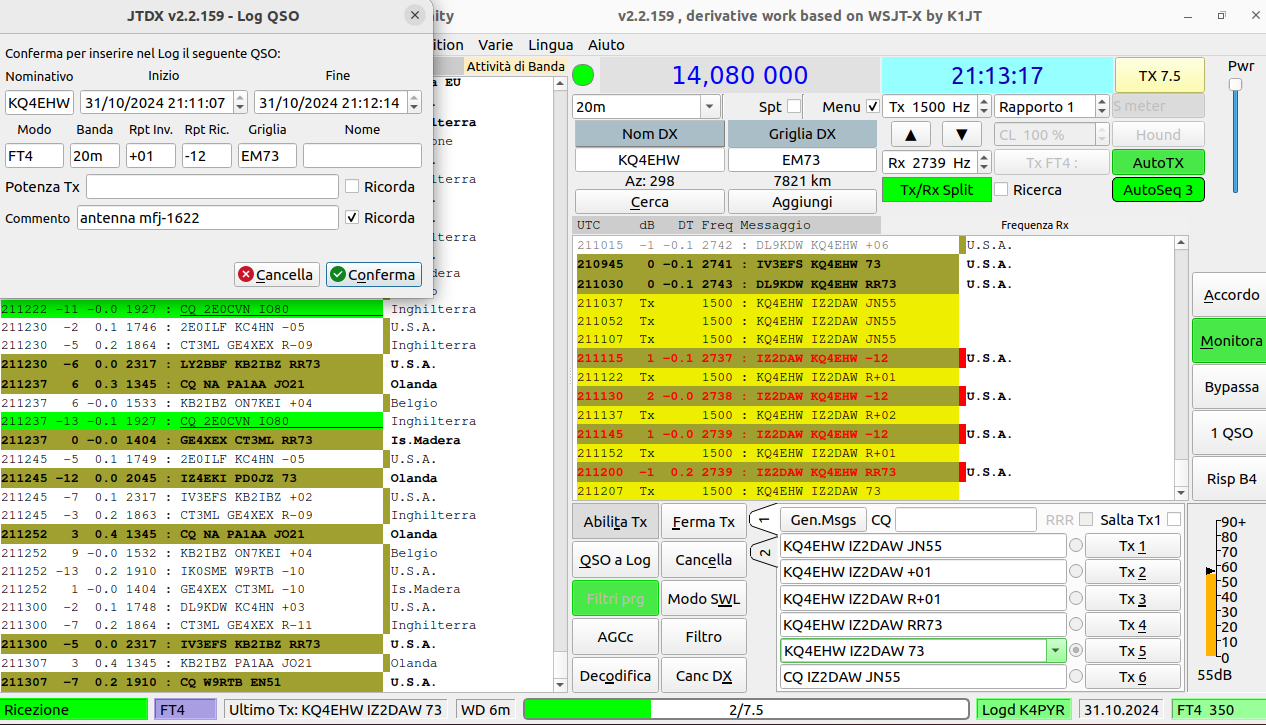Click the down arrow frequency button
The height and width of the screenshot is (725, 1266).
(961, 135)
